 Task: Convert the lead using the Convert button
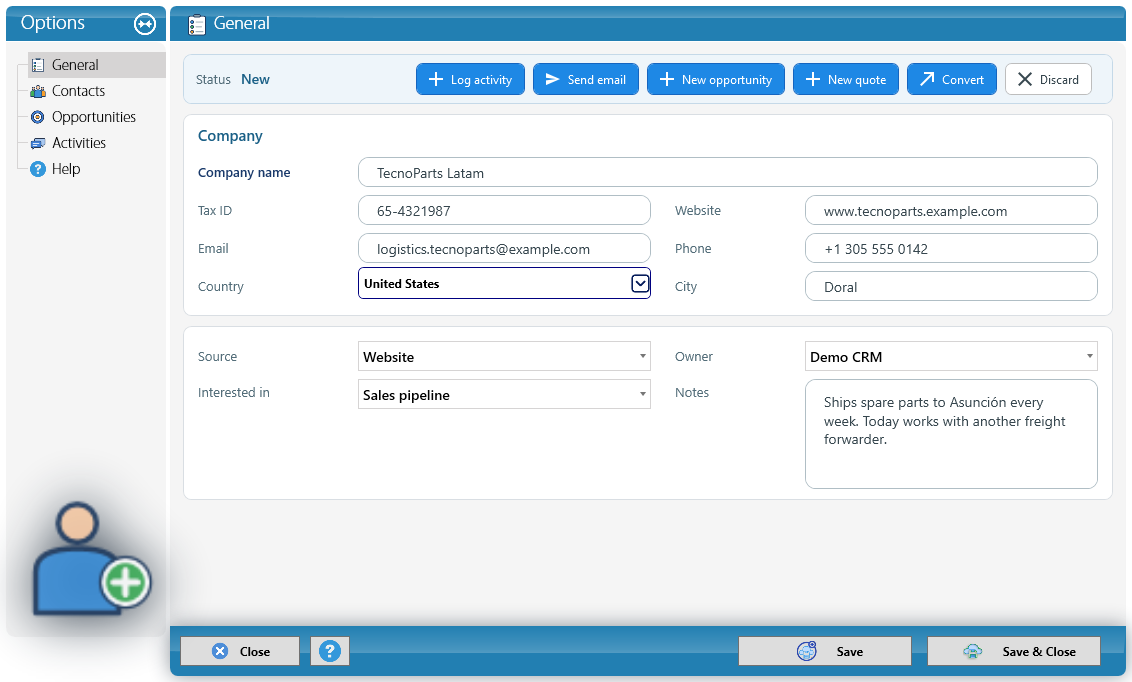point(952,79)
